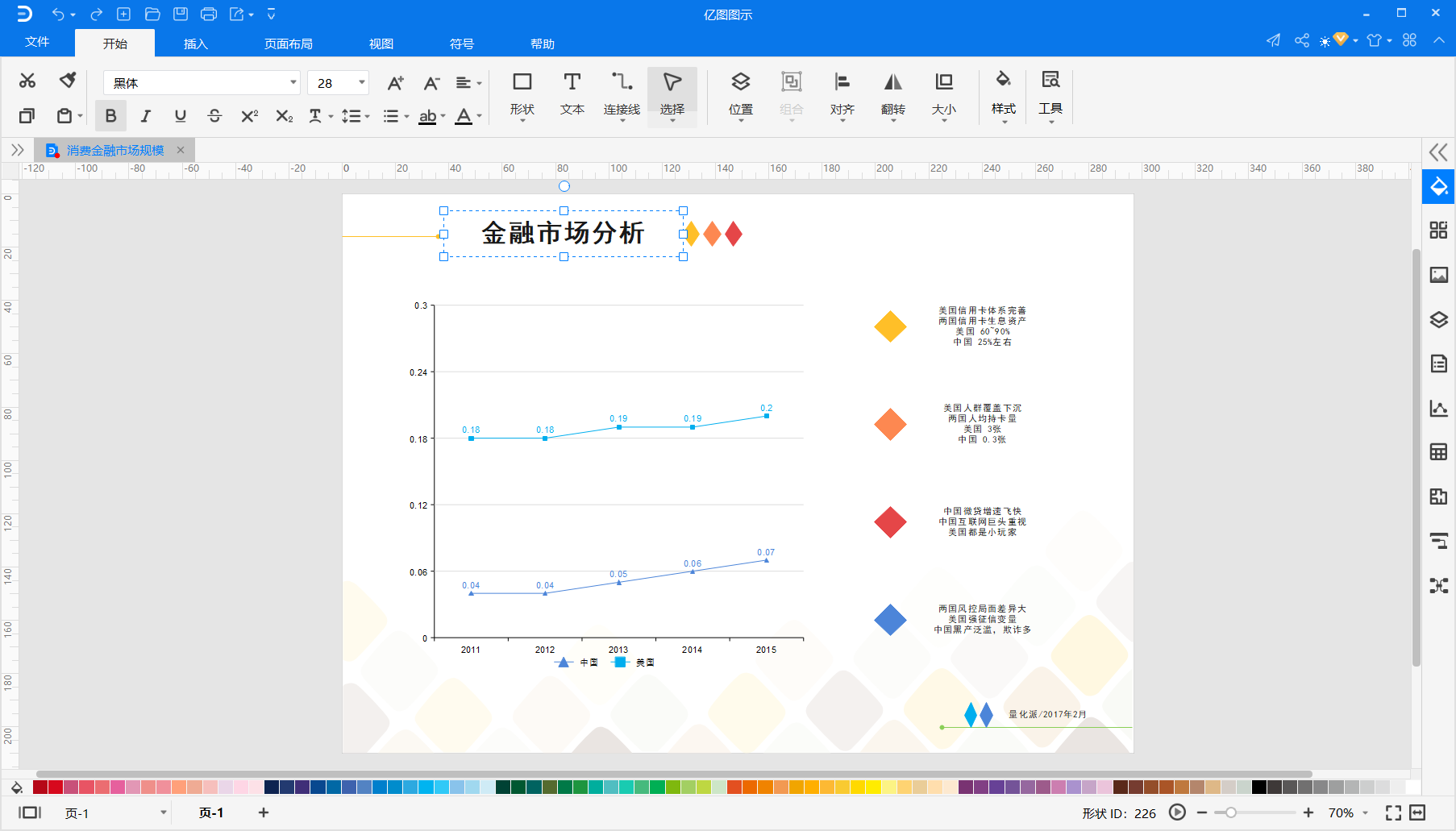1456x831 pixels.
Task: Open the 大小 size menu
Action: click(x=944, y=95)
